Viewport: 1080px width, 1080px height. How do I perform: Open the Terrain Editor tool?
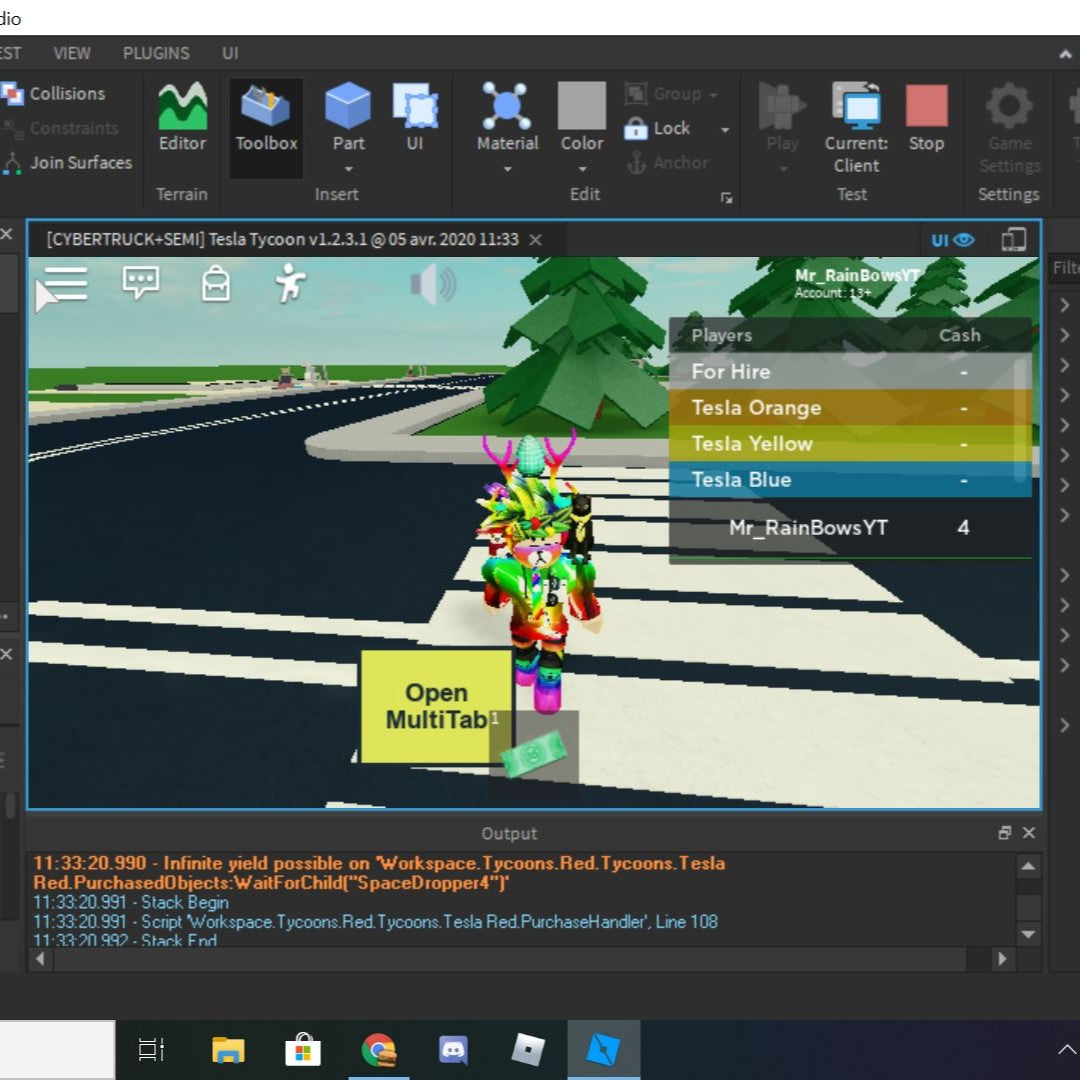pos(182,117)
